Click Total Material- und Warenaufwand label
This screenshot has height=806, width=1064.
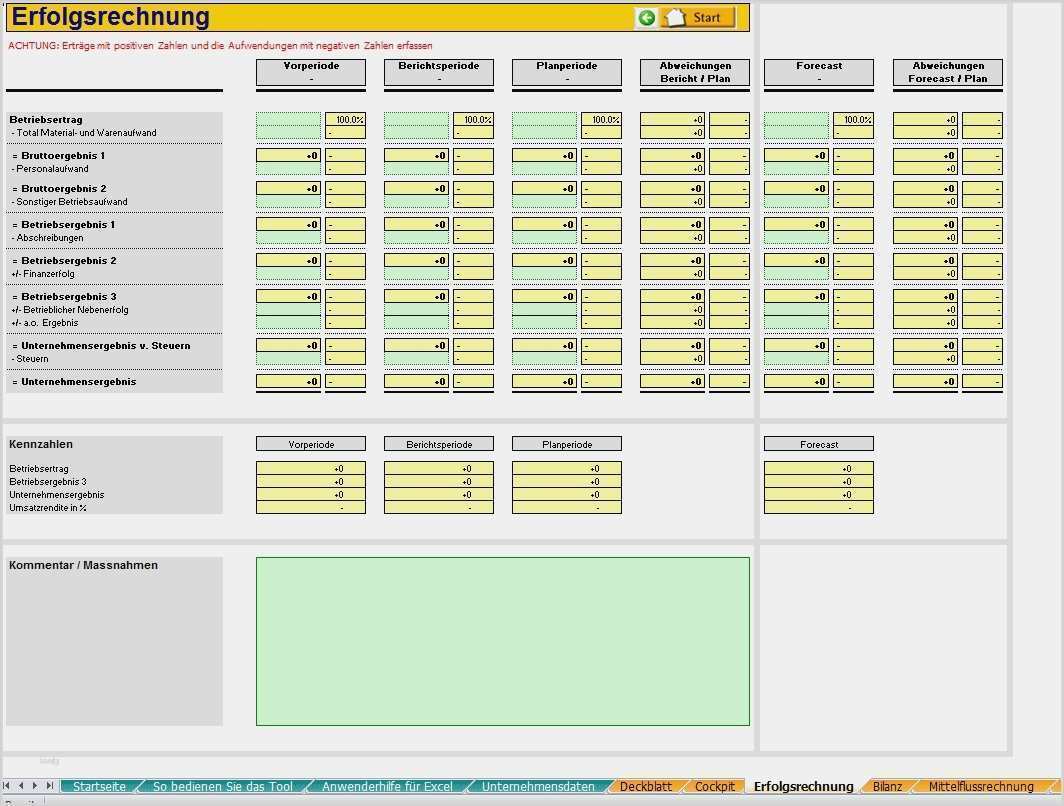(84, 133)
